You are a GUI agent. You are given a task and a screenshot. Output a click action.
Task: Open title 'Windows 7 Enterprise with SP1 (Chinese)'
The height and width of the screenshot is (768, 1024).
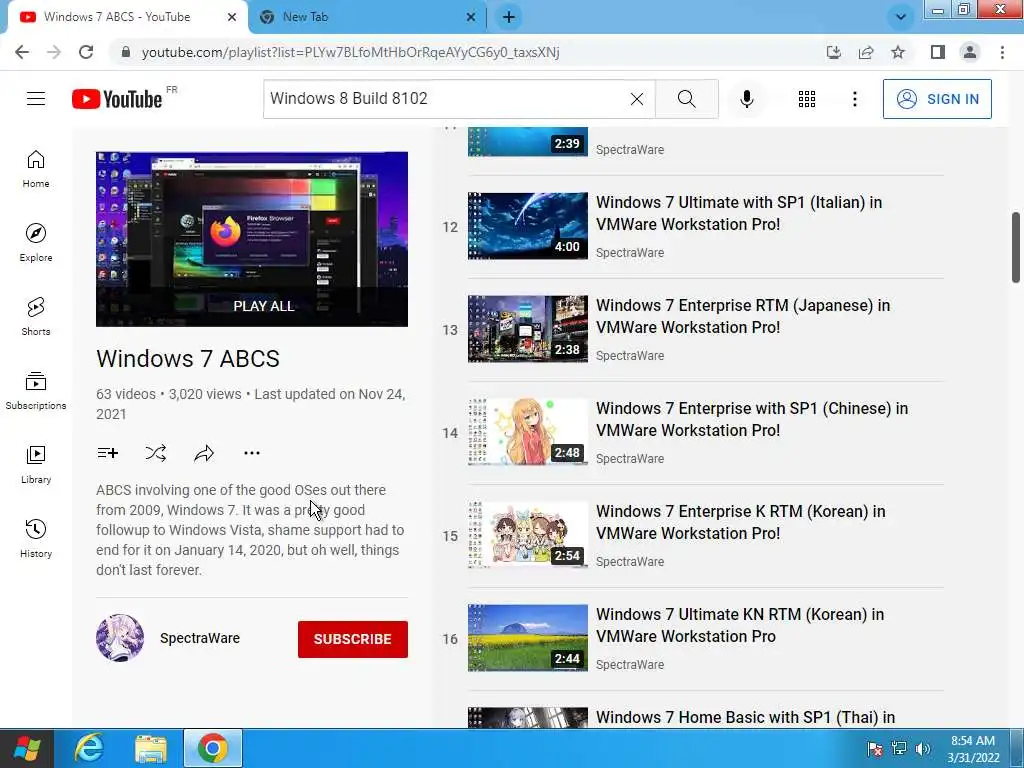point(752,419)
